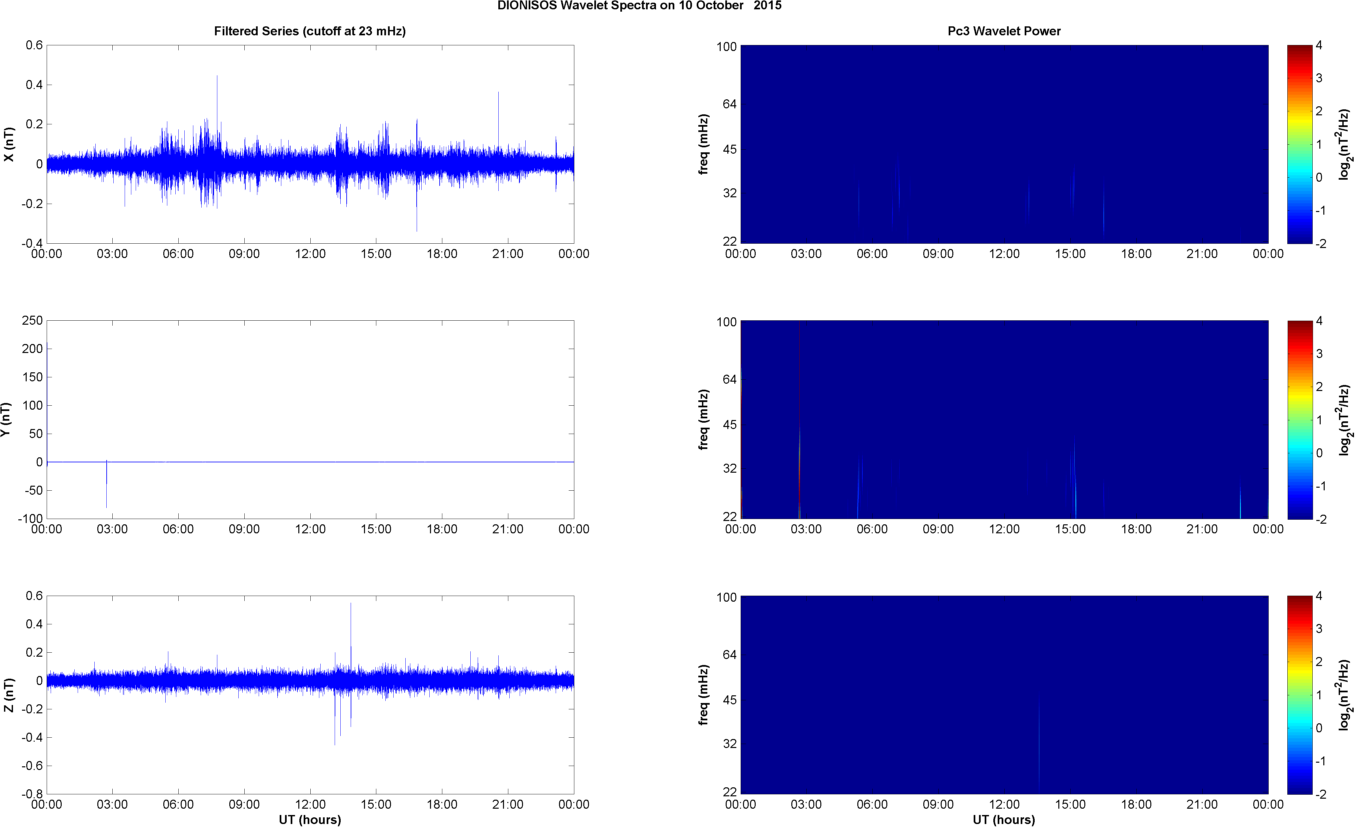
Task: Click the "21:00" tick under bottom wavelet plot
Action: [x=1202, y=805]
